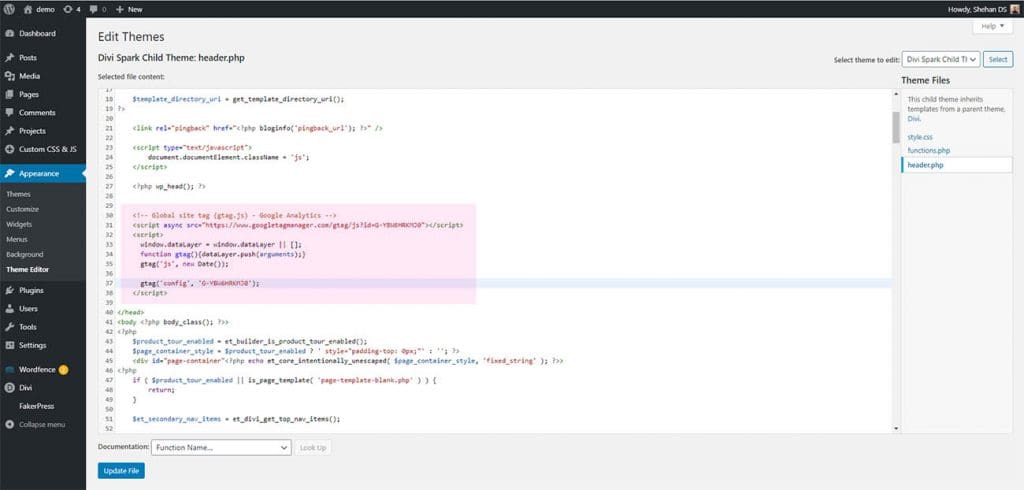Screen dimensions: 1024x490
Task: Open the Help dropdown tab
Action: (x=992, y=26)
